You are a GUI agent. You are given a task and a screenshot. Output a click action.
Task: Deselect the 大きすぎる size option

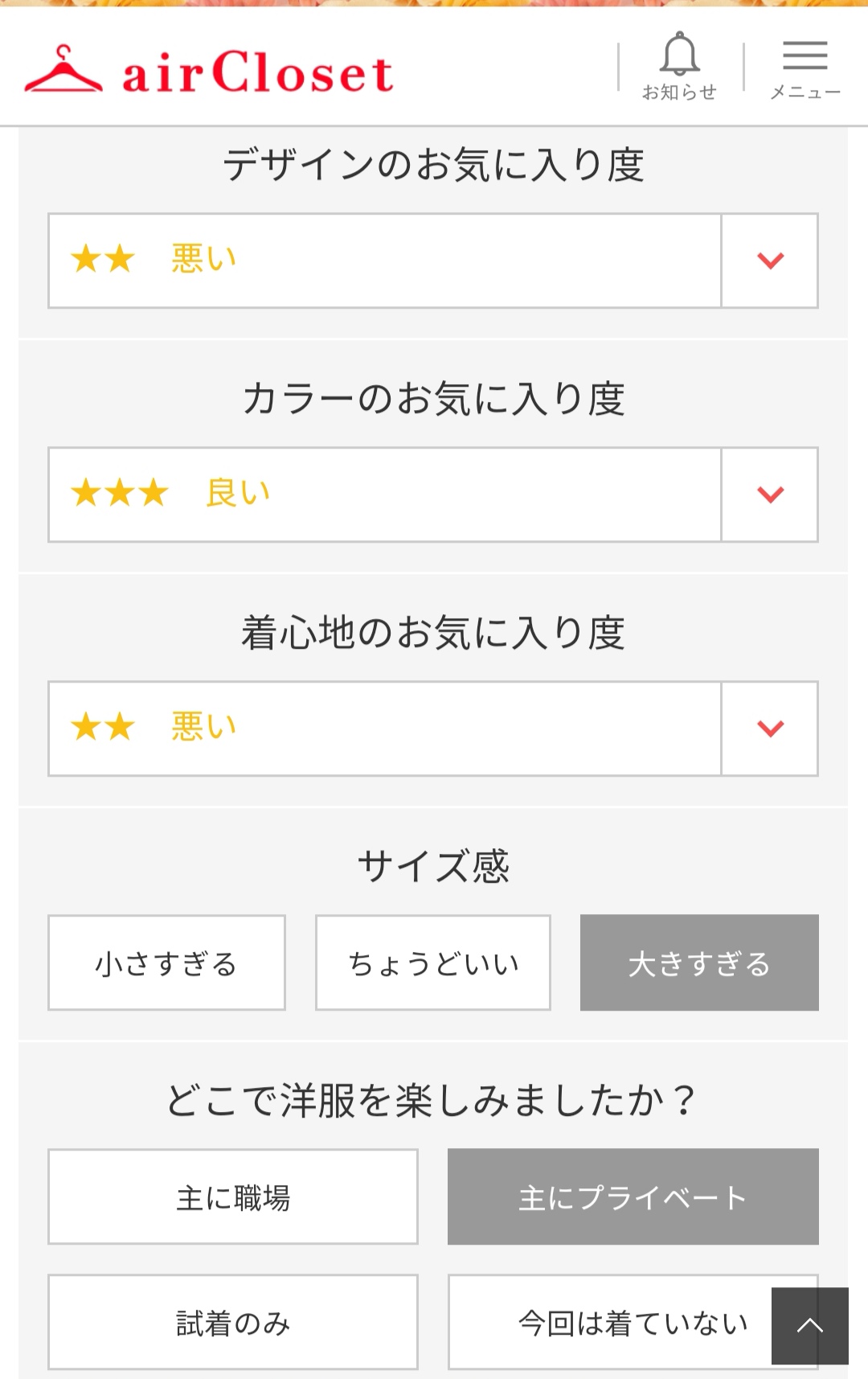click(x=699, y=962)
